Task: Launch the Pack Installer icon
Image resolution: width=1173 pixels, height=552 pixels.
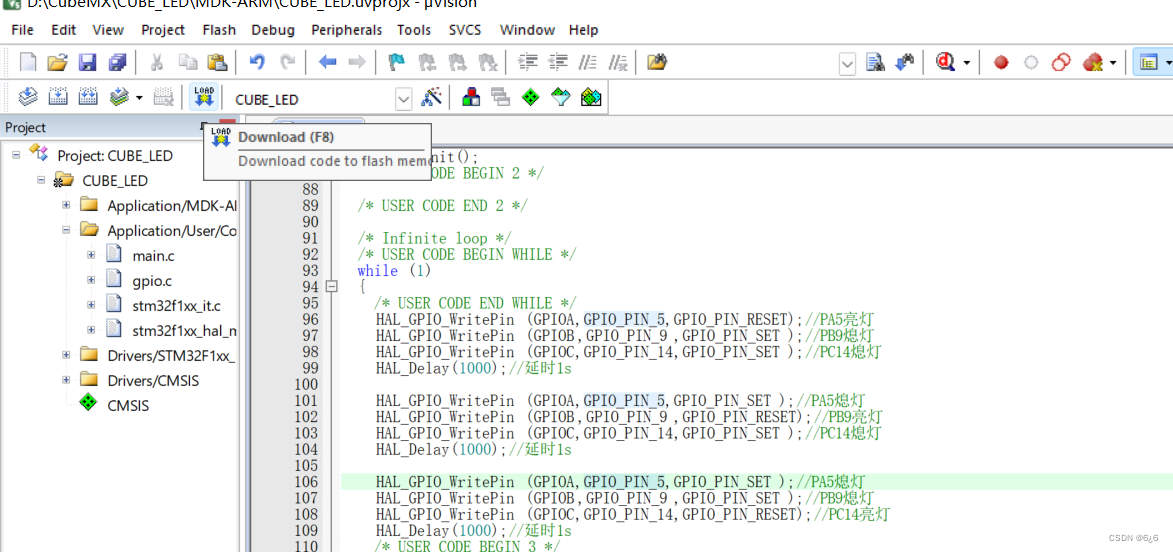Action: 591,96
